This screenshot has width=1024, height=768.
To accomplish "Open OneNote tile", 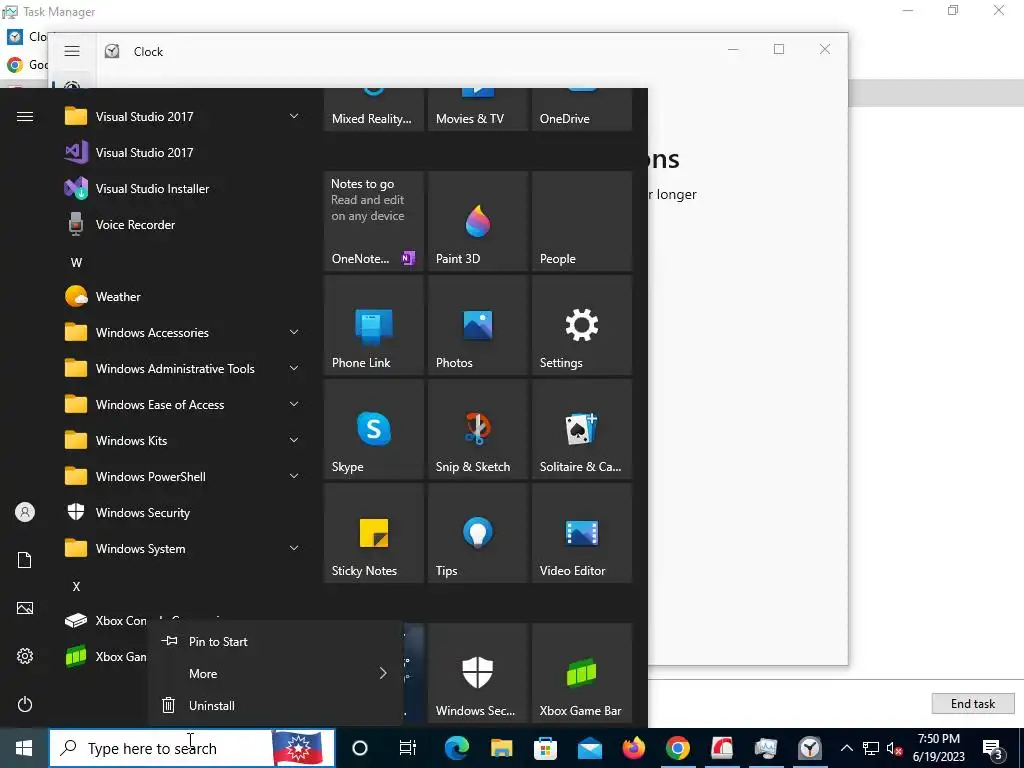I will click(x=374, y=221).
